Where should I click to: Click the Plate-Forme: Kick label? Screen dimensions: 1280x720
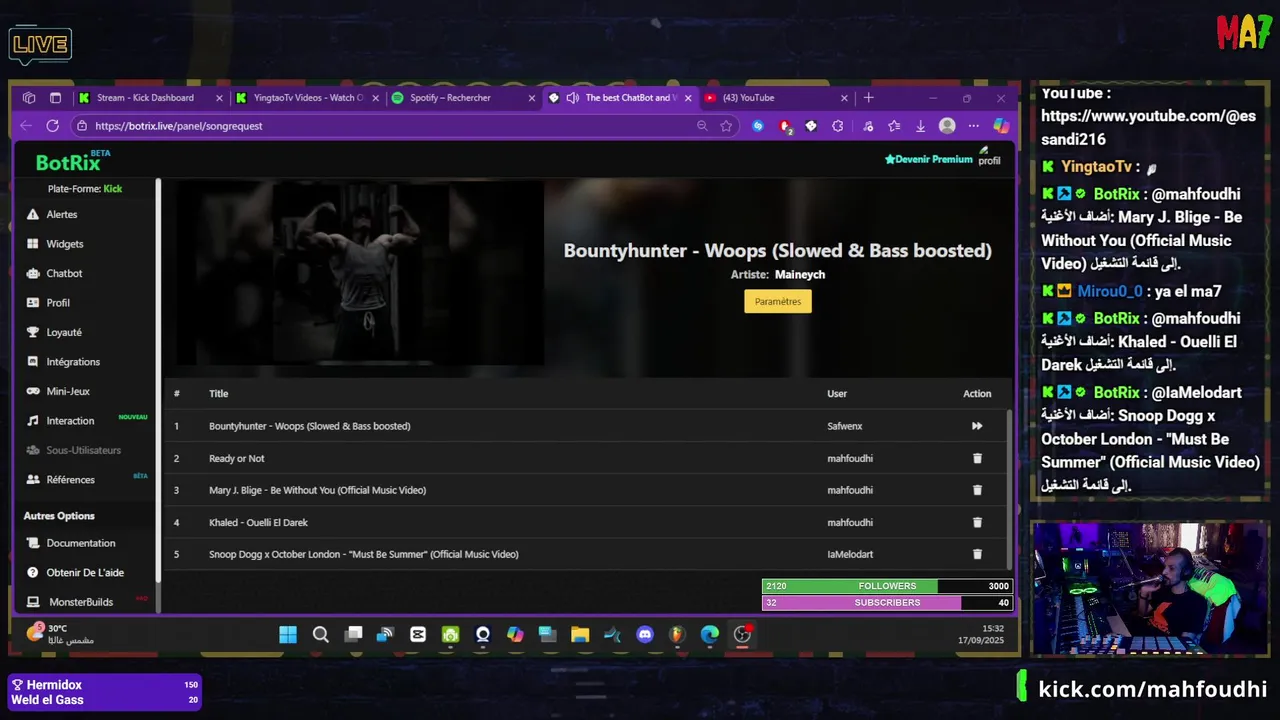pos(85,189)
